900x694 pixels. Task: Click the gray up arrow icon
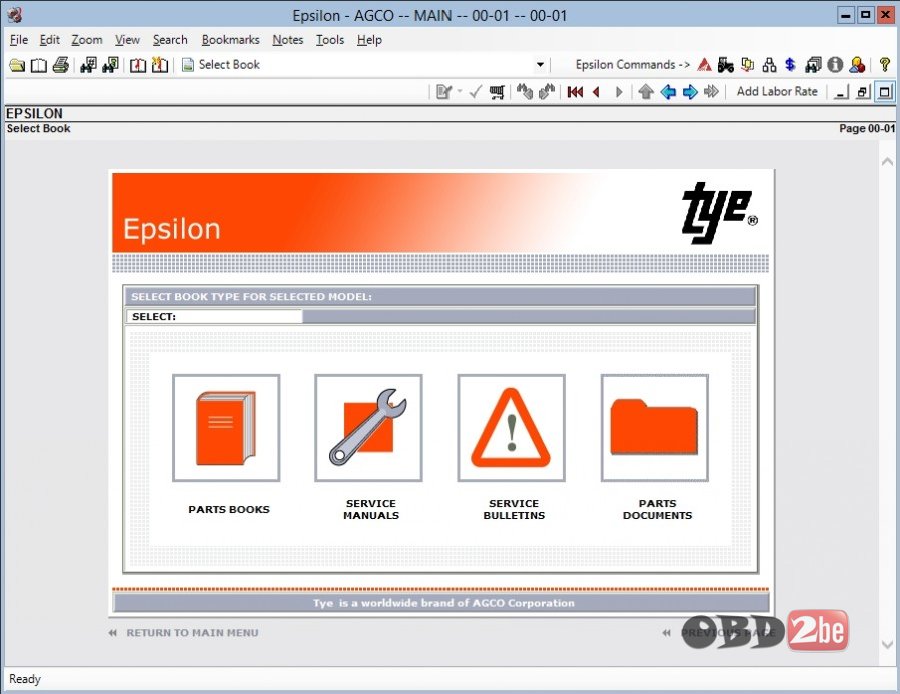[x=646, y=92]
